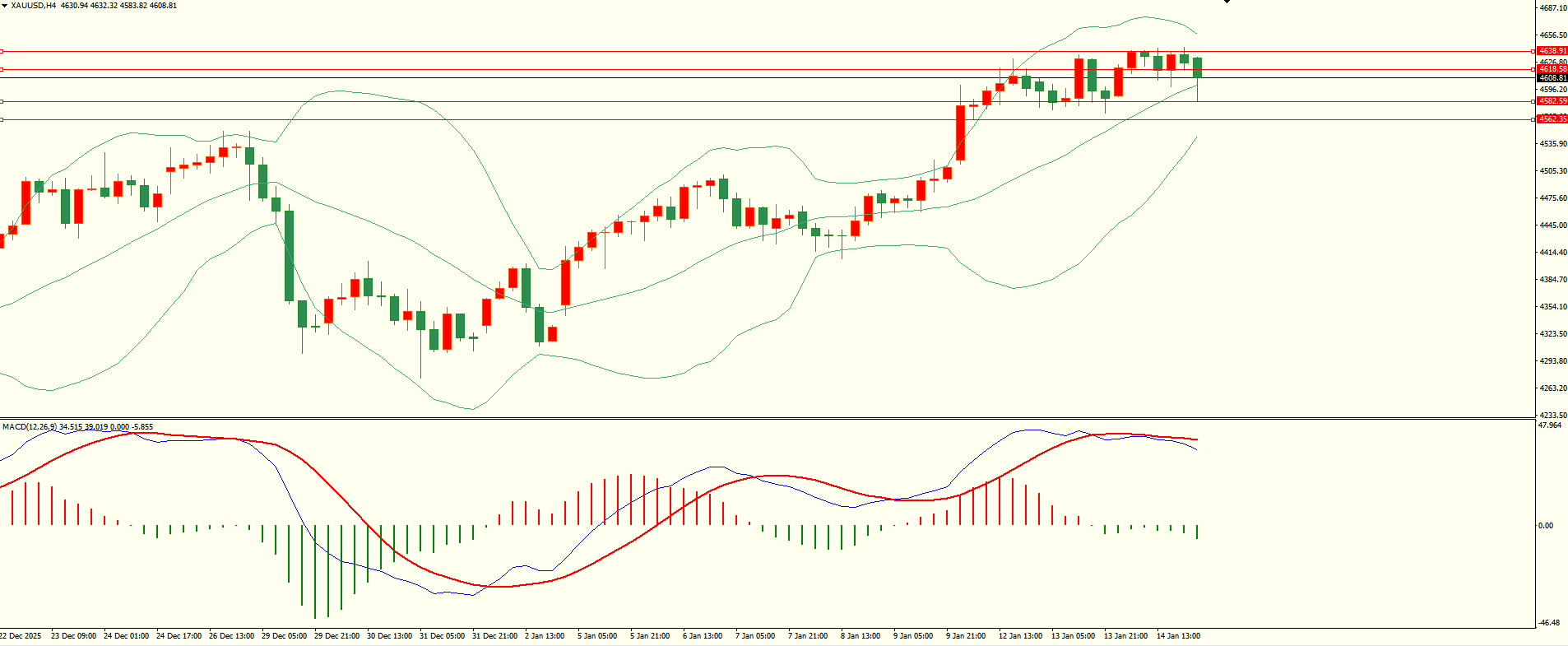Click left-edge handle of the topmost red line

[2, 51]
